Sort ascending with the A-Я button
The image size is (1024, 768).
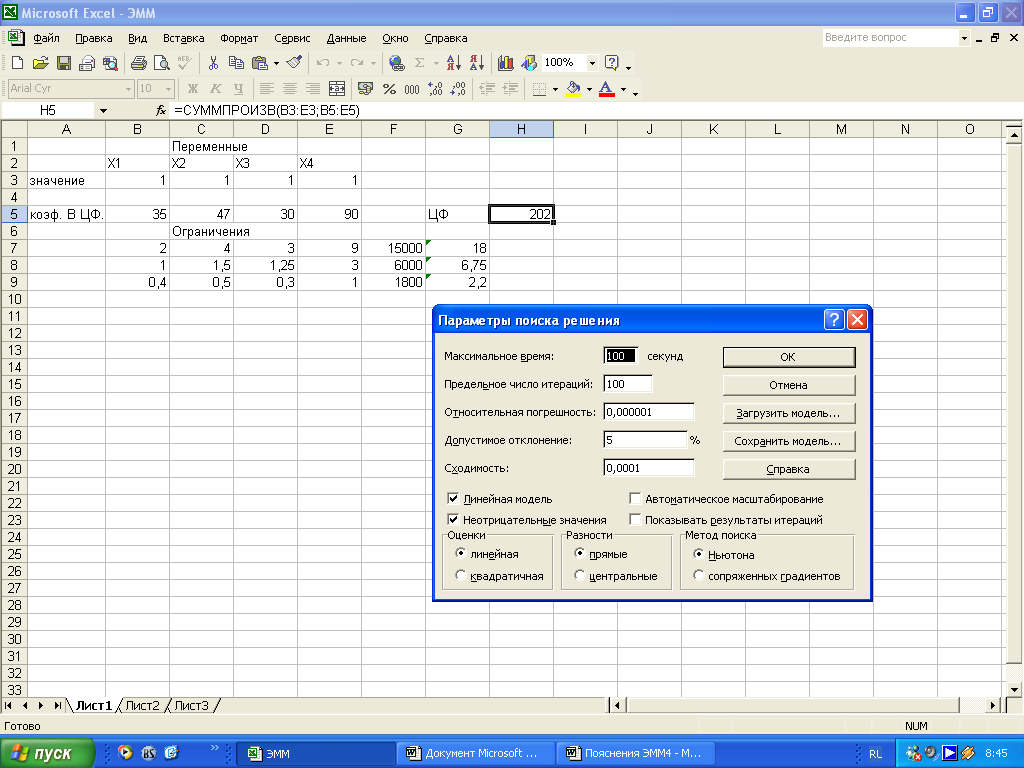[x=453, y=63]
